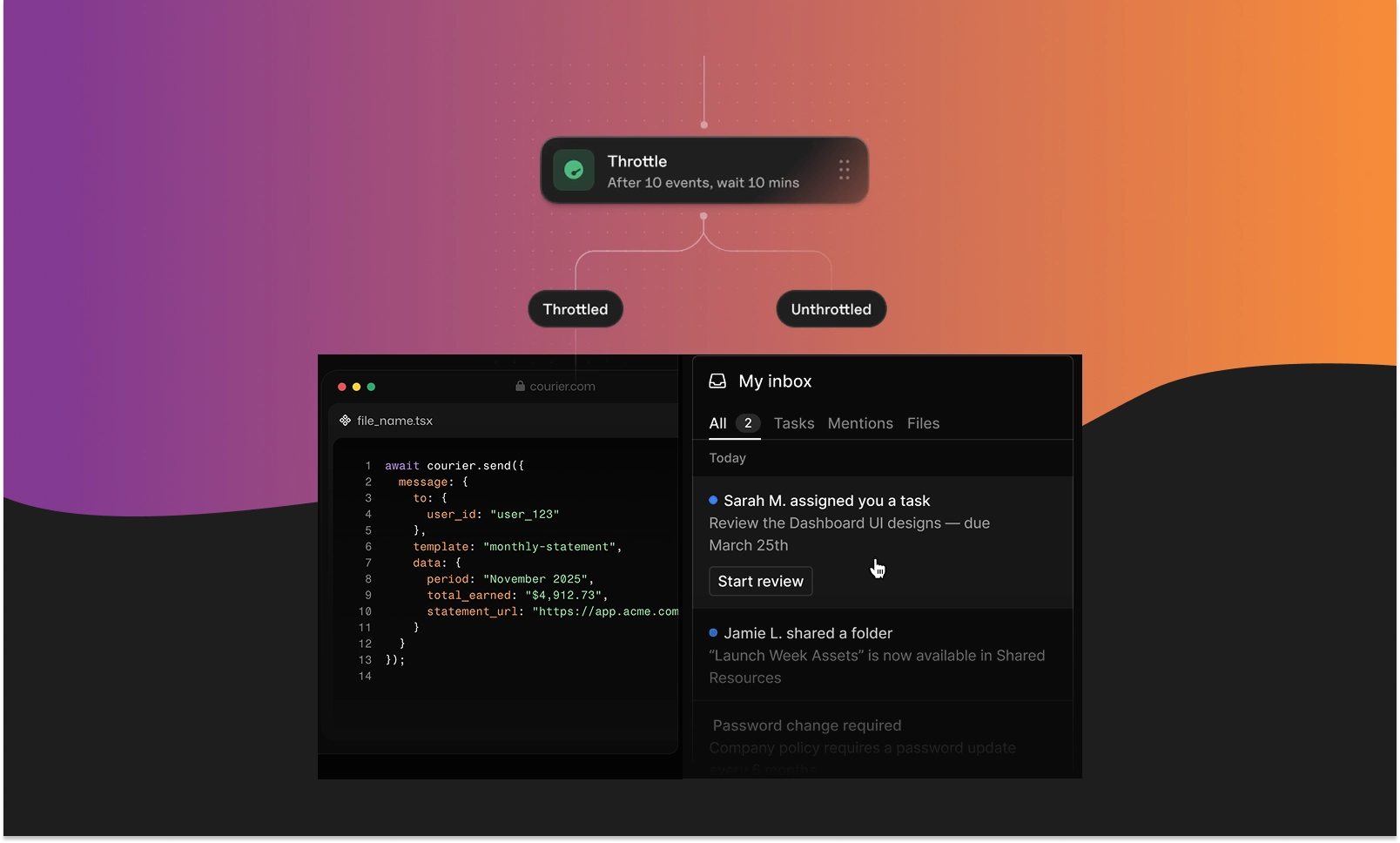The height and width of the screenshot is (843, 1400).
Task: Click the Start review button
Action: 759,581
